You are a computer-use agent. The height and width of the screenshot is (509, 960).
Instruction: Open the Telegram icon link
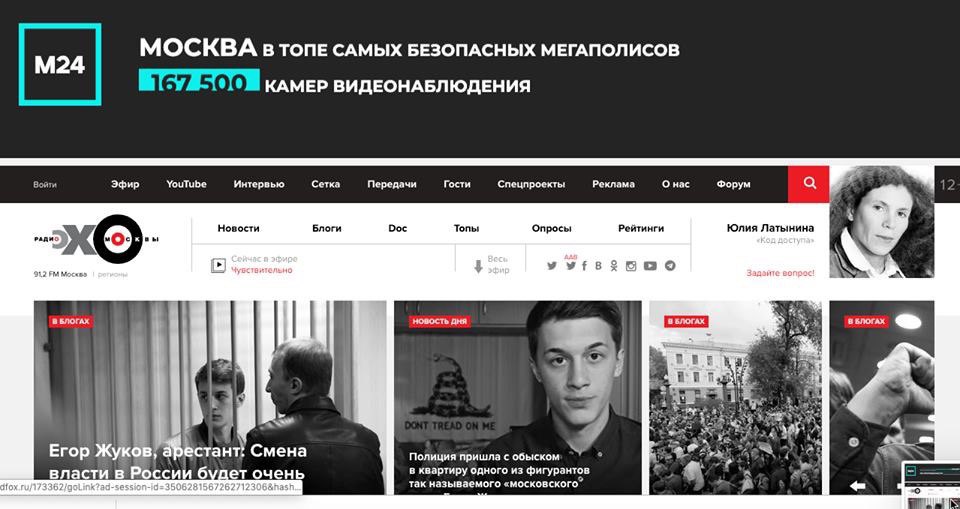click(670, 266)
